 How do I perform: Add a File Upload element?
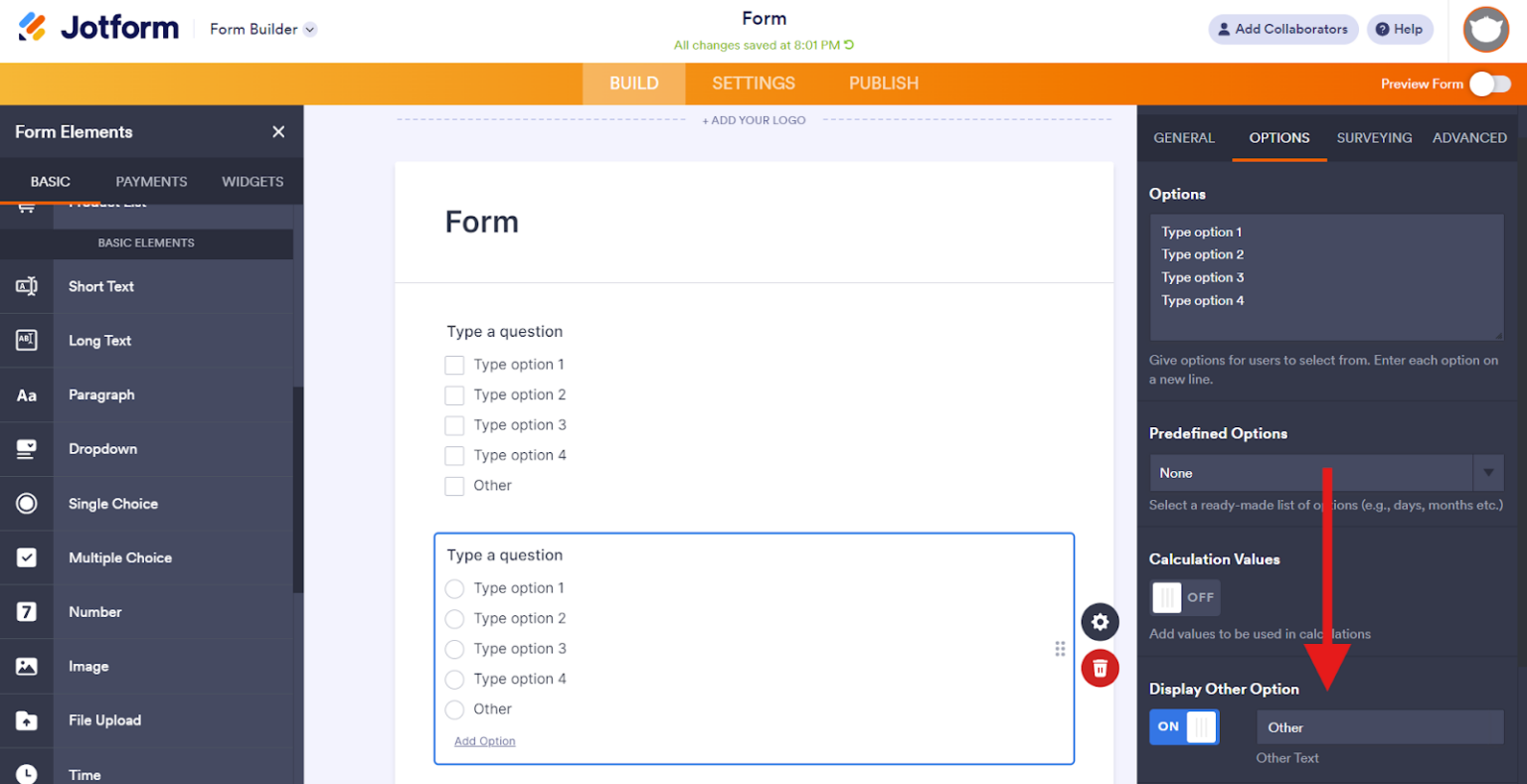[x=104, y=719]
